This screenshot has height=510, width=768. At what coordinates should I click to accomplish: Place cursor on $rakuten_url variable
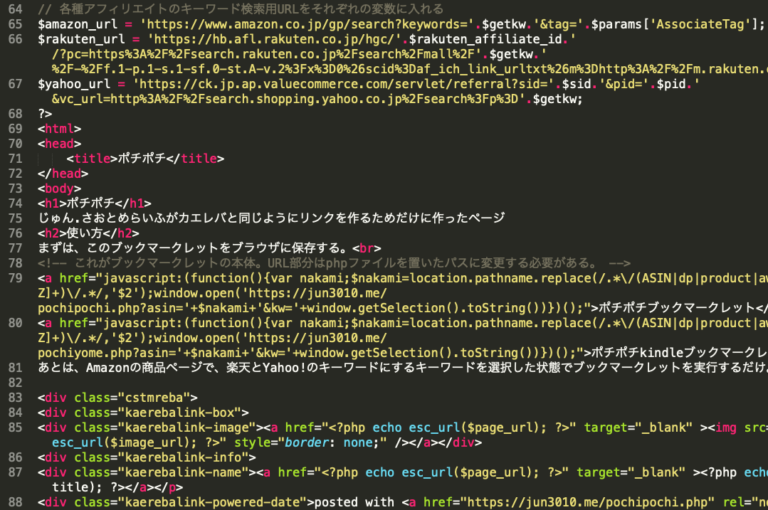point(81,39)
